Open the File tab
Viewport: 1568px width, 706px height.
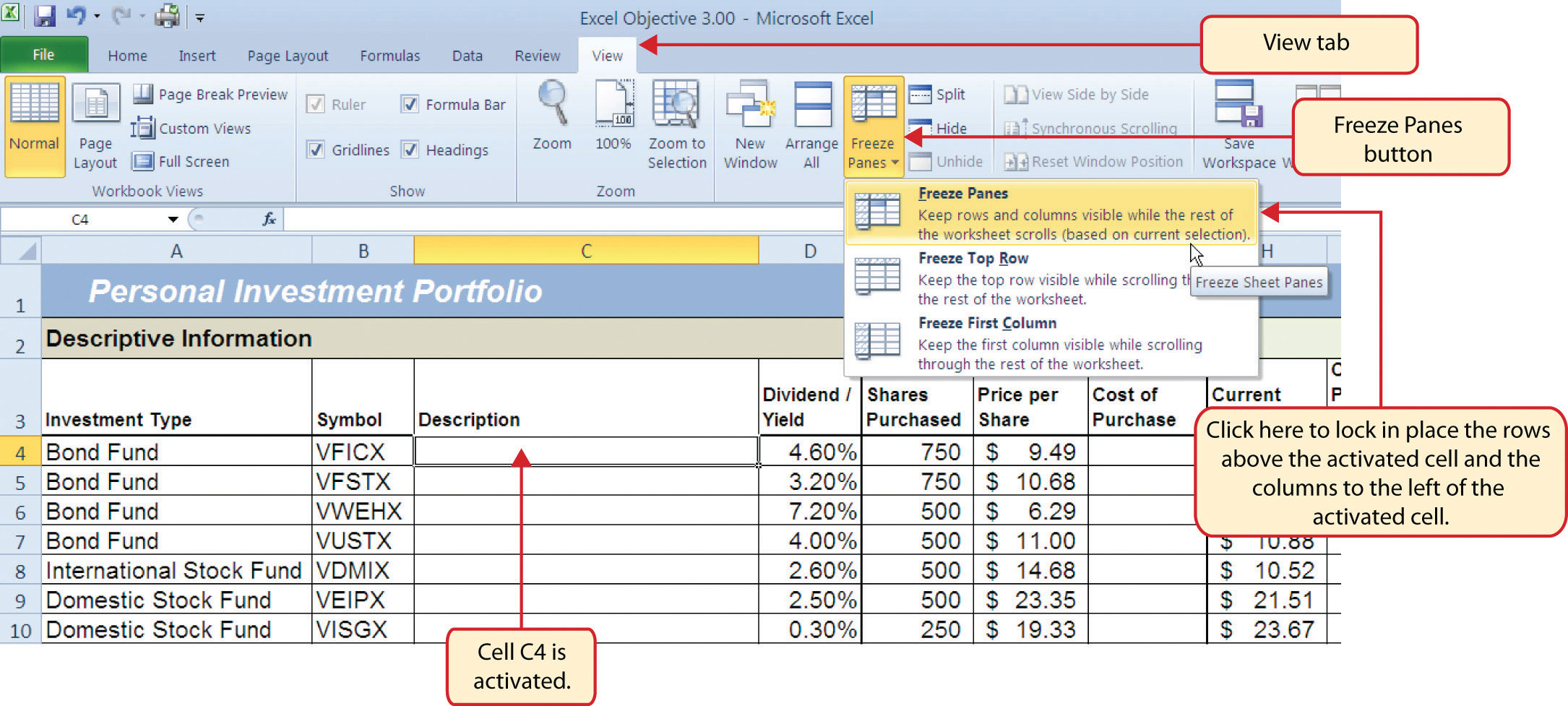[43, 55]
